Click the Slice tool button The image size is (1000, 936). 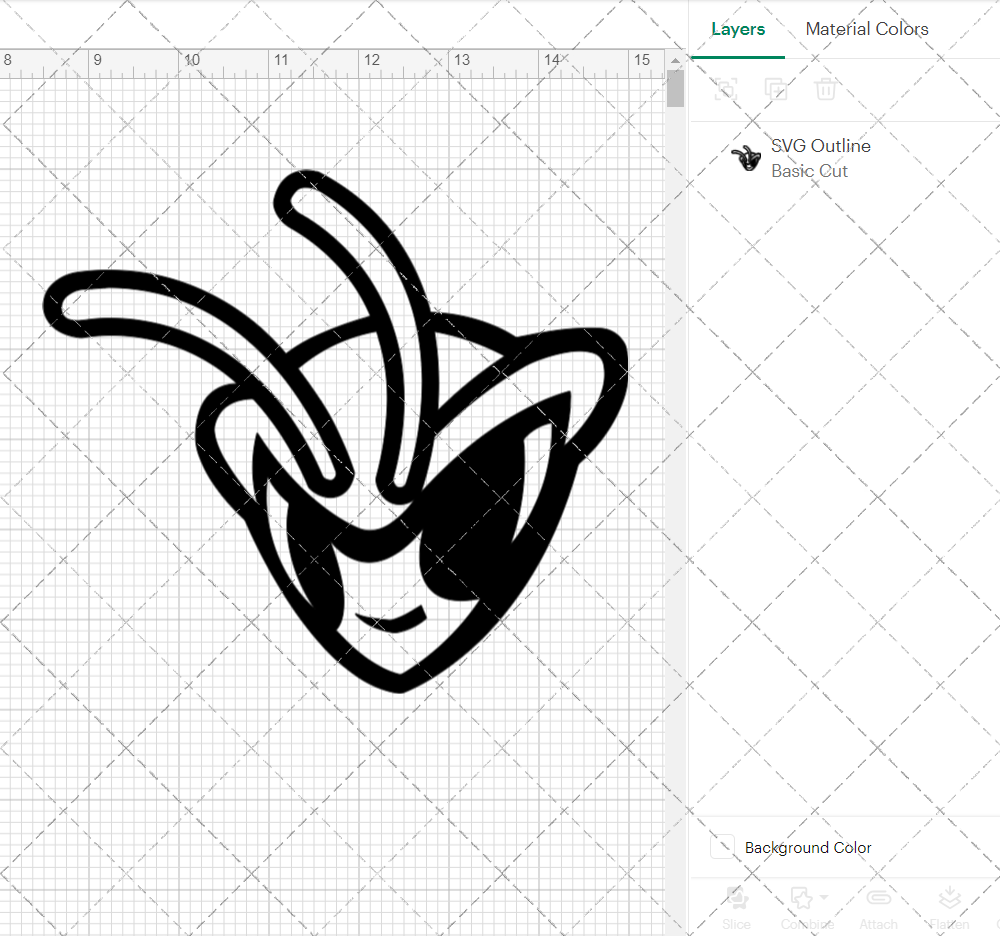point(737,908)
